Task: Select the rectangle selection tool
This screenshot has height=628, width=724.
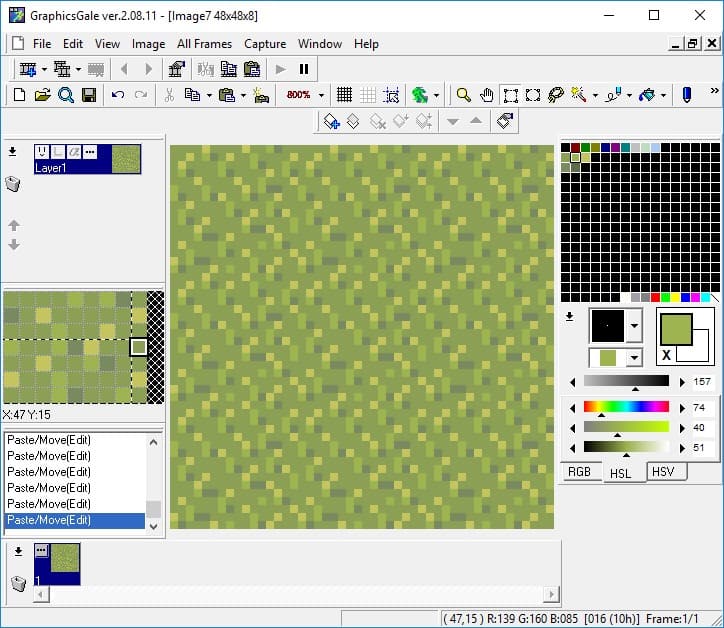Action: (x=510, y=95)
